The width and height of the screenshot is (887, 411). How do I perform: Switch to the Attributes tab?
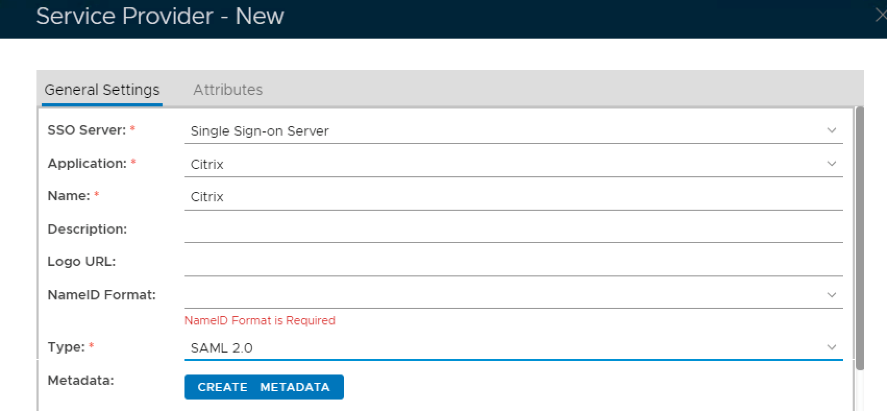point(228,90)
